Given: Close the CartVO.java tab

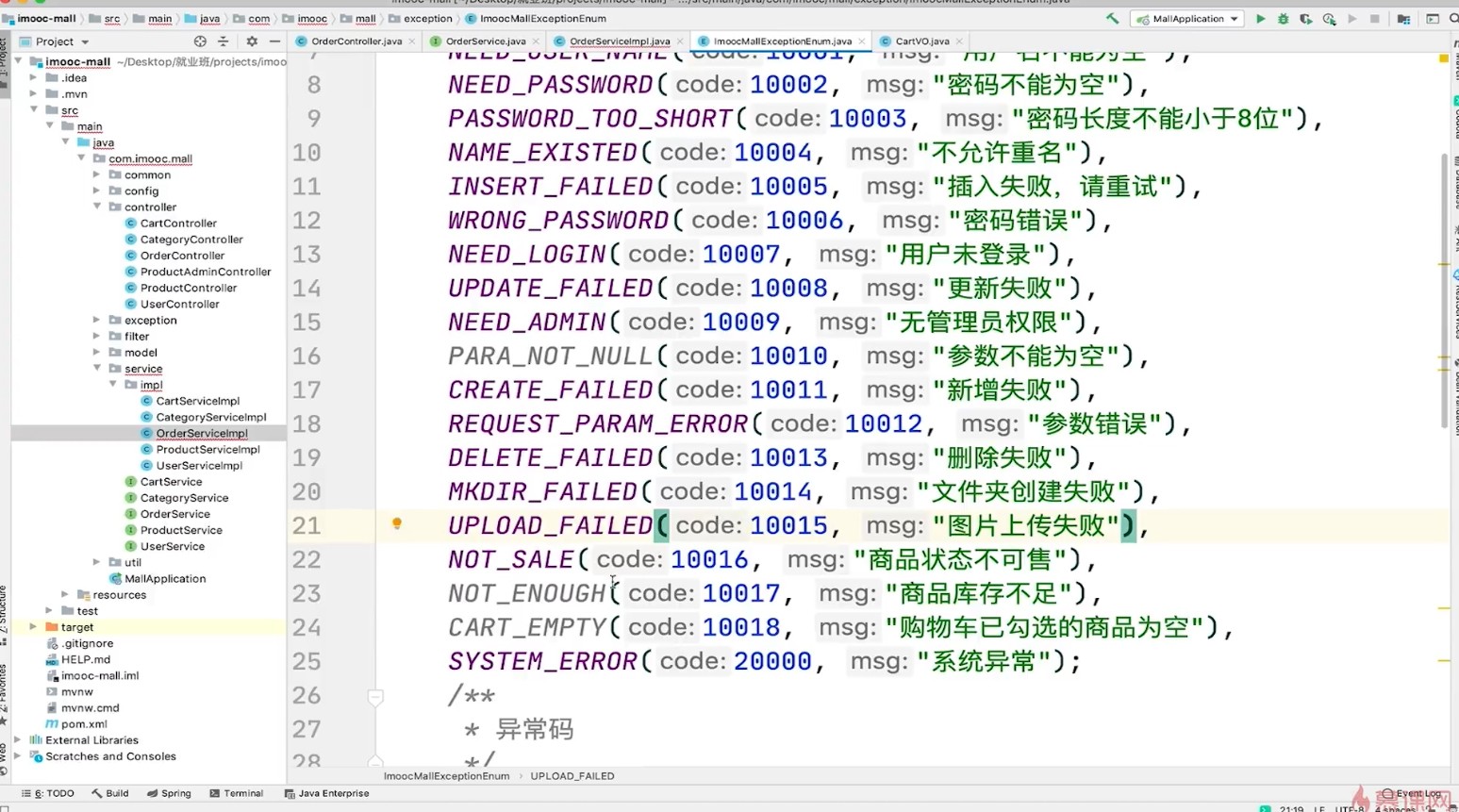Looking at the screenshot, I should (x=959, y=41).
